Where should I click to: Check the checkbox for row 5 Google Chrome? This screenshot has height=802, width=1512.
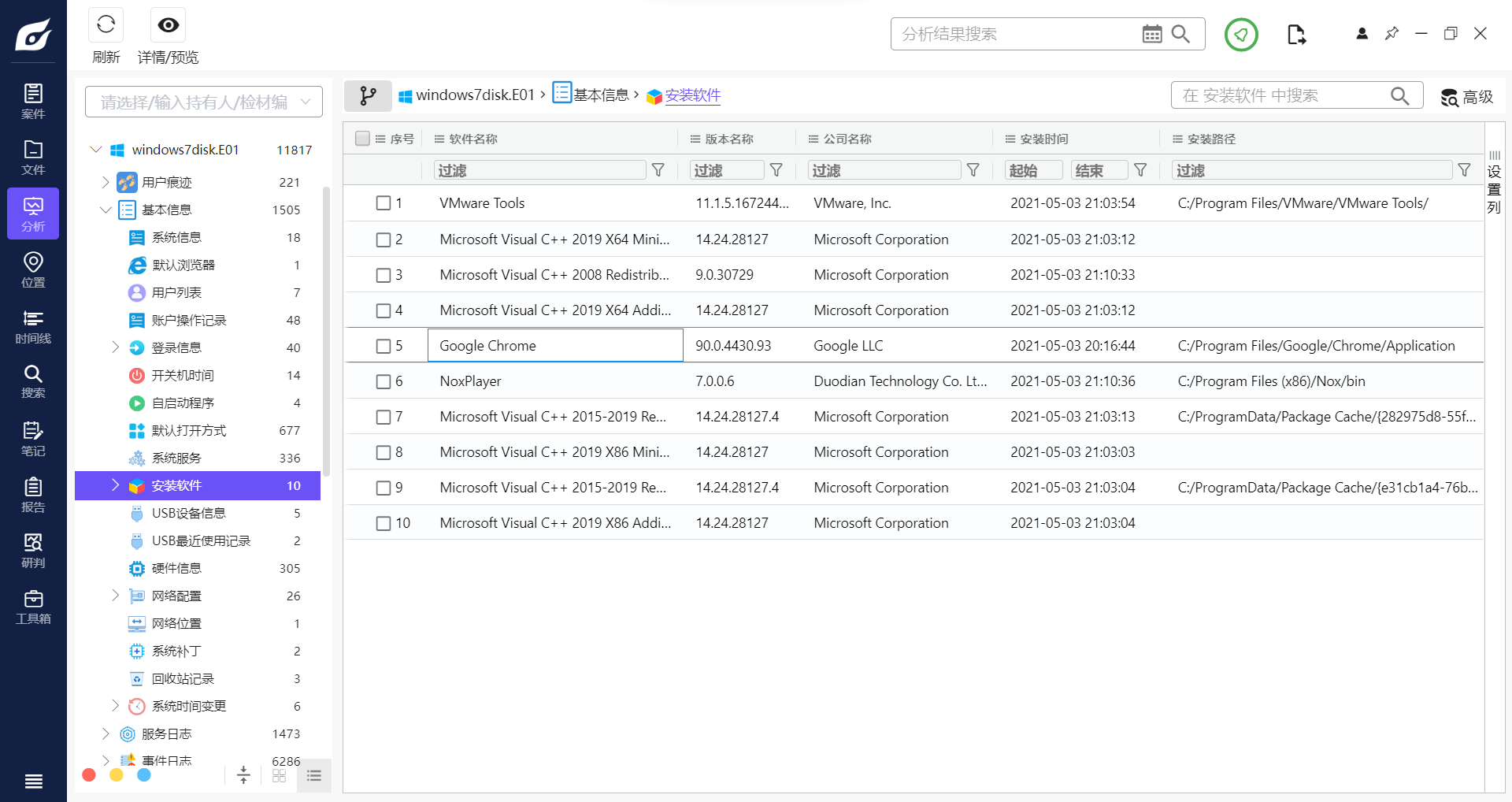click(x=384, y=346)
